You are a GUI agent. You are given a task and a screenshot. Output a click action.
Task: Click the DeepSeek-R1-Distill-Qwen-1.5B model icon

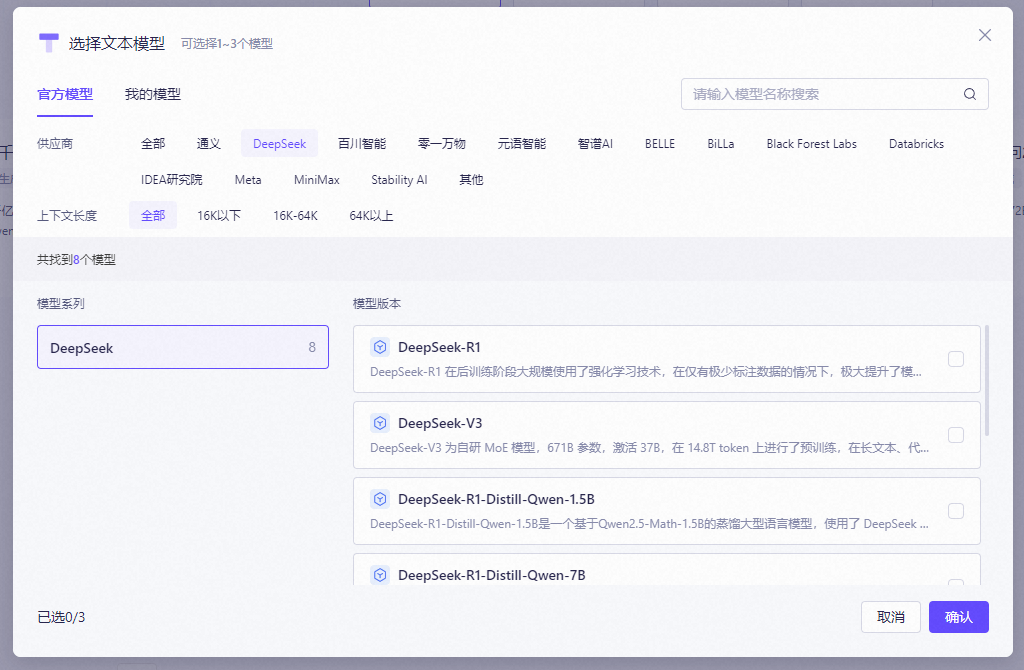(x=380, y=499)
